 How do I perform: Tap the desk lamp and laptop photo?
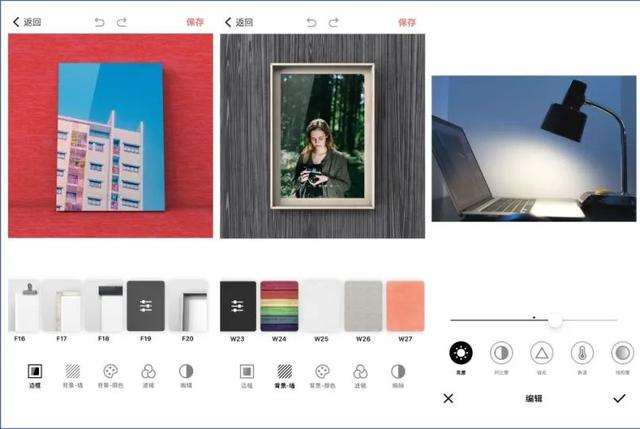coord(534,149)
